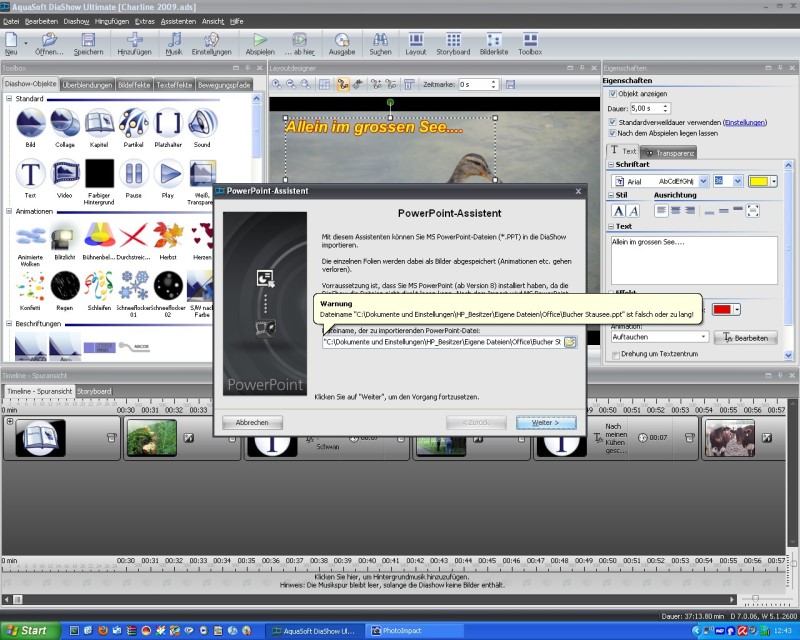The width and height of the screenshot is (800, 640).
Task: Toggle the 'Objekt anzeigen' checkbox
Action: [612, 93]
